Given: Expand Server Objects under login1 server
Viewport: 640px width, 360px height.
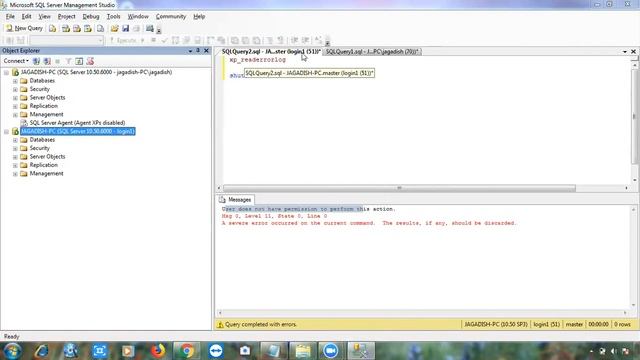Looking at the screenshot, I should 15,157.
